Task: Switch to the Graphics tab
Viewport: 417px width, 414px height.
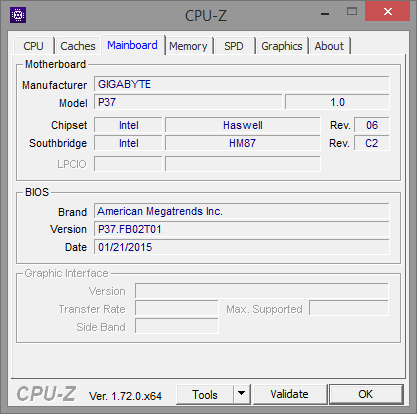Action: pyautogui.click(x=282, y=46)
